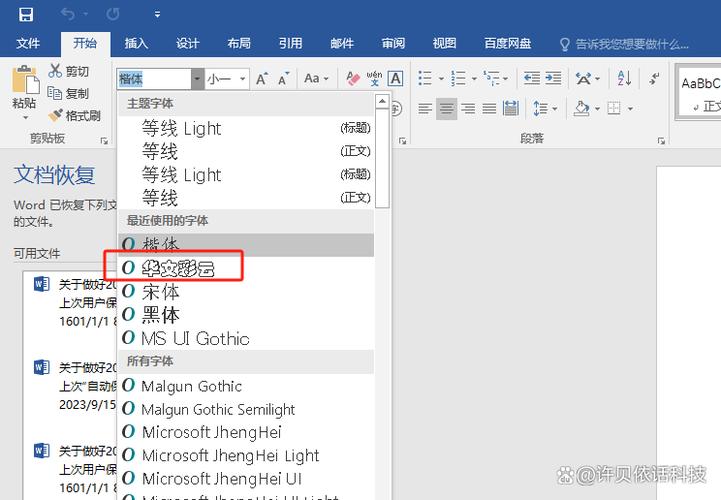Open the Bullets dropdown arrow
This screenshot has height=500, width=721.
point(441,79)
